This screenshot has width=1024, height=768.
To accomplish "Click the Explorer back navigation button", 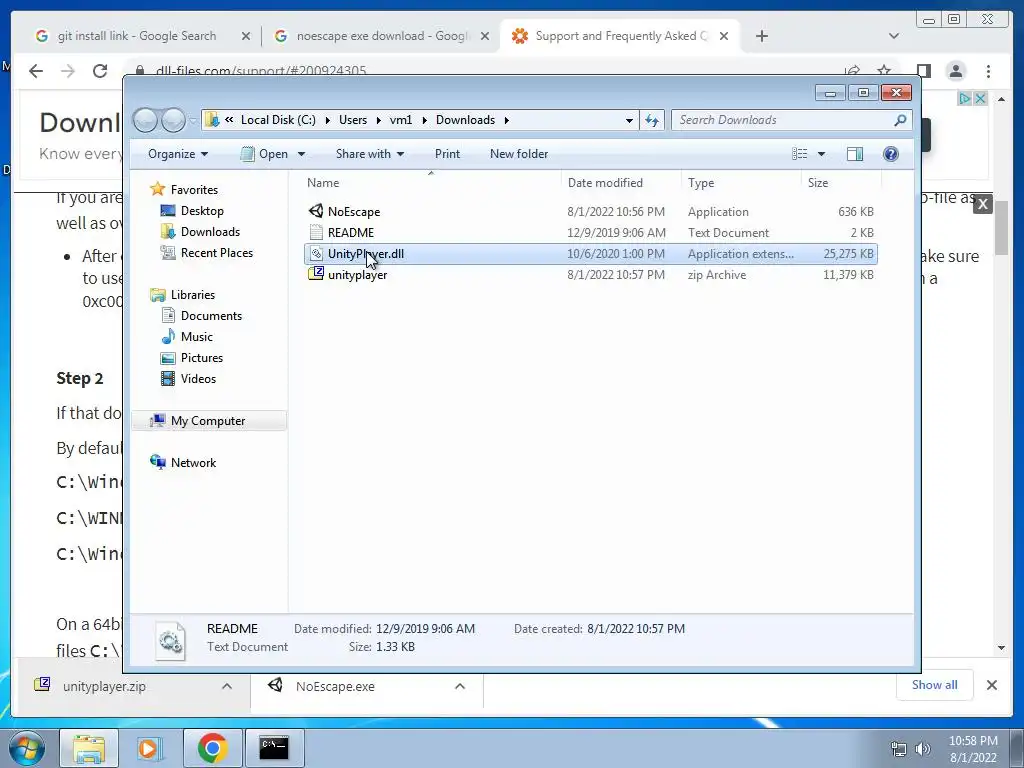I will (146, 120).
